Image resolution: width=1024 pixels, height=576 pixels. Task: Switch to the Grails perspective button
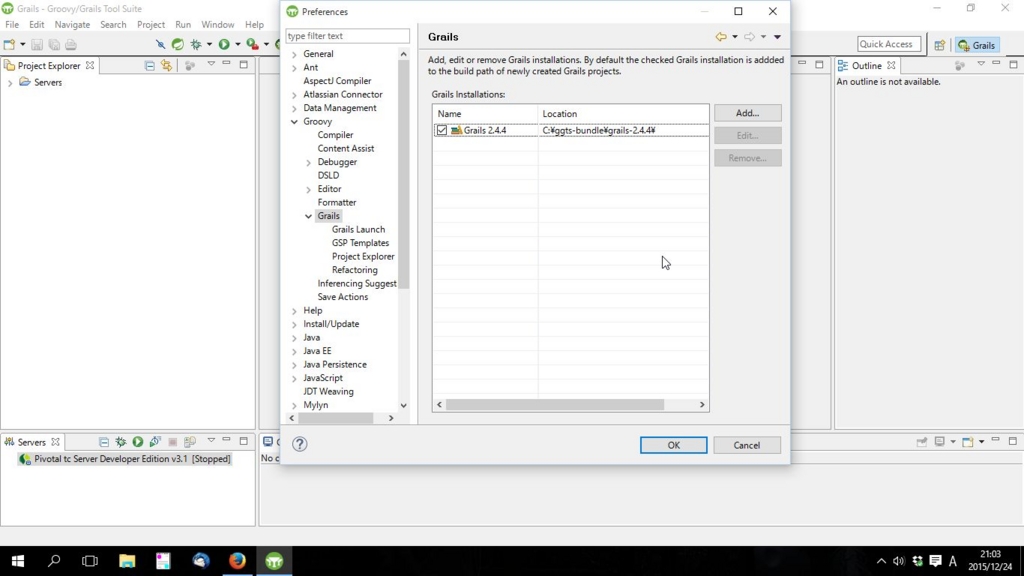click(977, 45)
